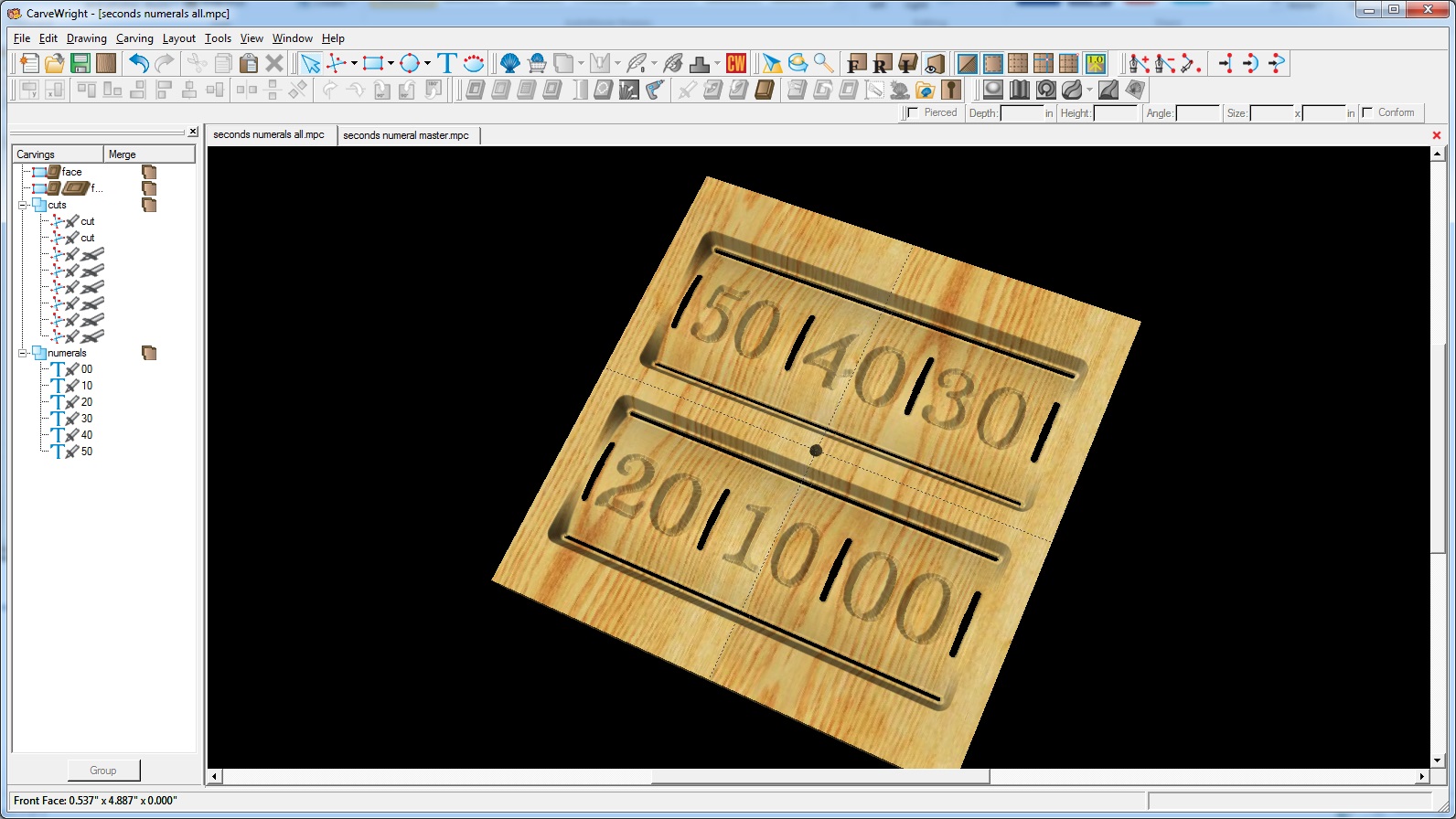Open the Circle tool dropdown arrow

[427, 63]
